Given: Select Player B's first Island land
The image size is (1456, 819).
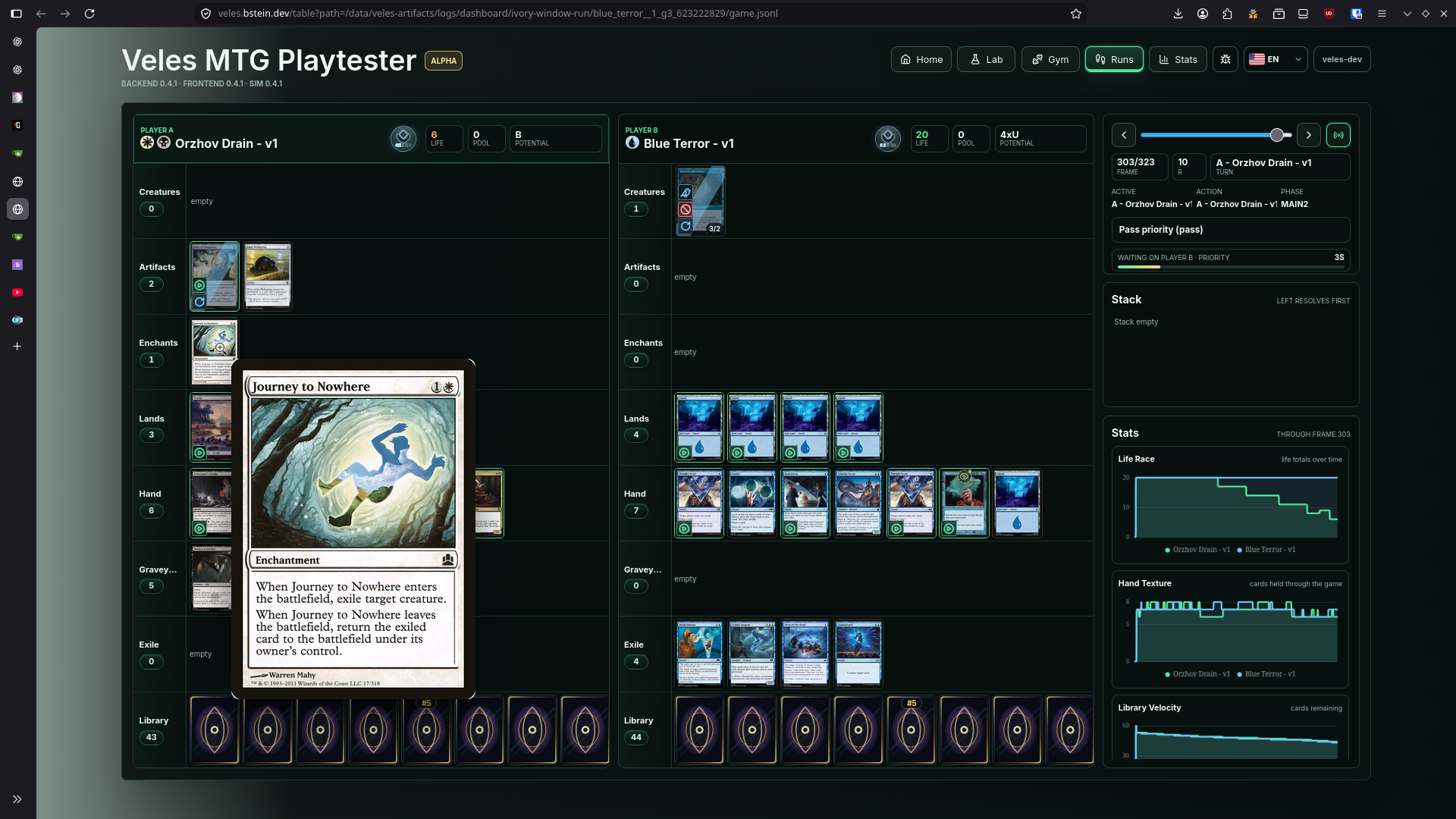Looking at the screenshot, I should 699,427.
